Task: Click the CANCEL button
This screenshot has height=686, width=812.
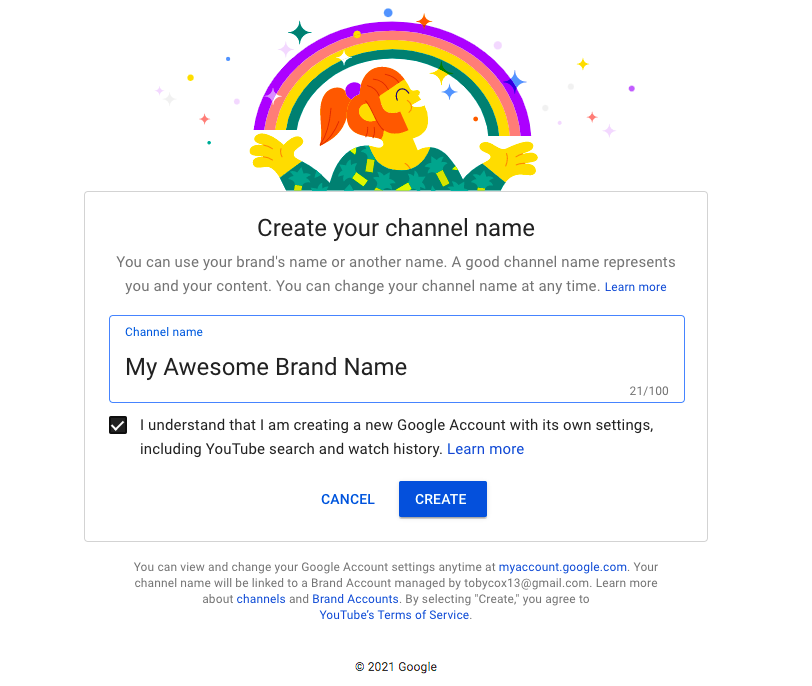Action: coord(347,499)
